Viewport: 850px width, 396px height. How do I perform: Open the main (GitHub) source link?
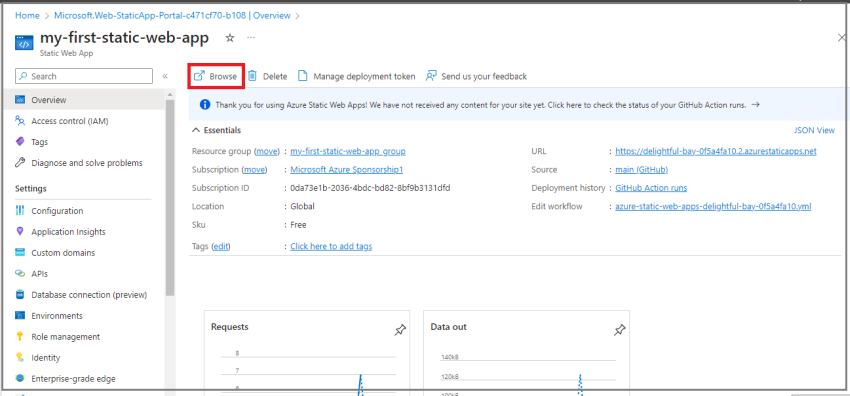click(x=641, y=170)
